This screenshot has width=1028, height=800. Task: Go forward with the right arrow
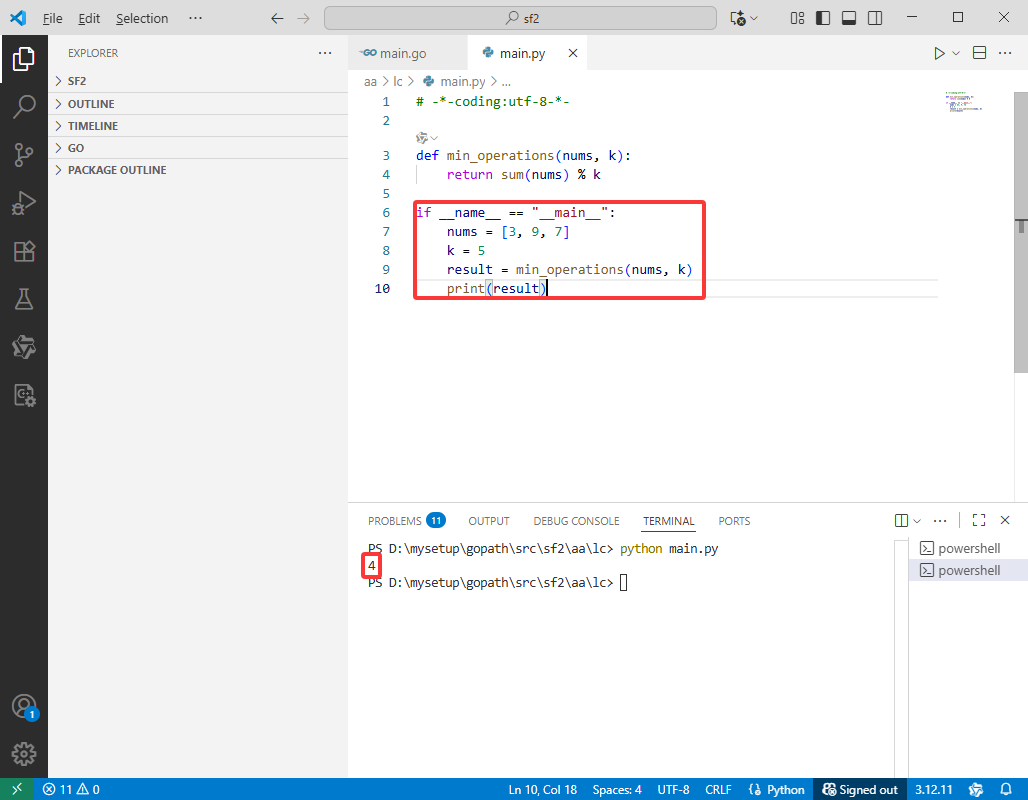[x=303, y=18]
